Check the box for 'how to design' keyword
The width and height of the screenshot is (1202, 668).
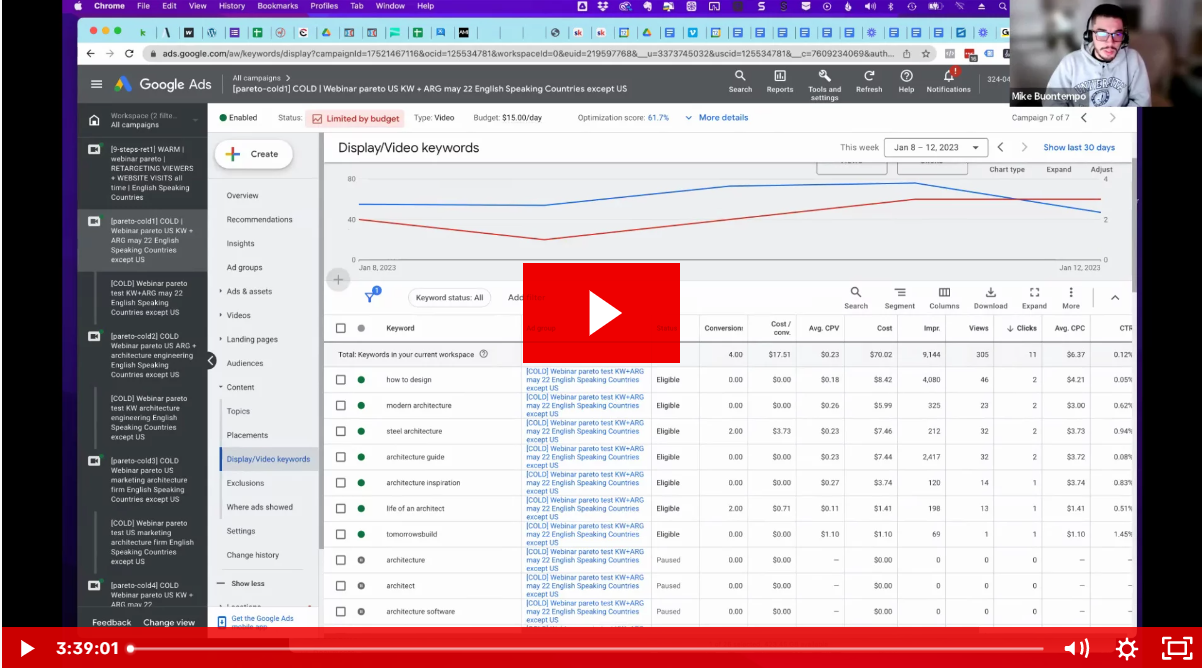341,380
